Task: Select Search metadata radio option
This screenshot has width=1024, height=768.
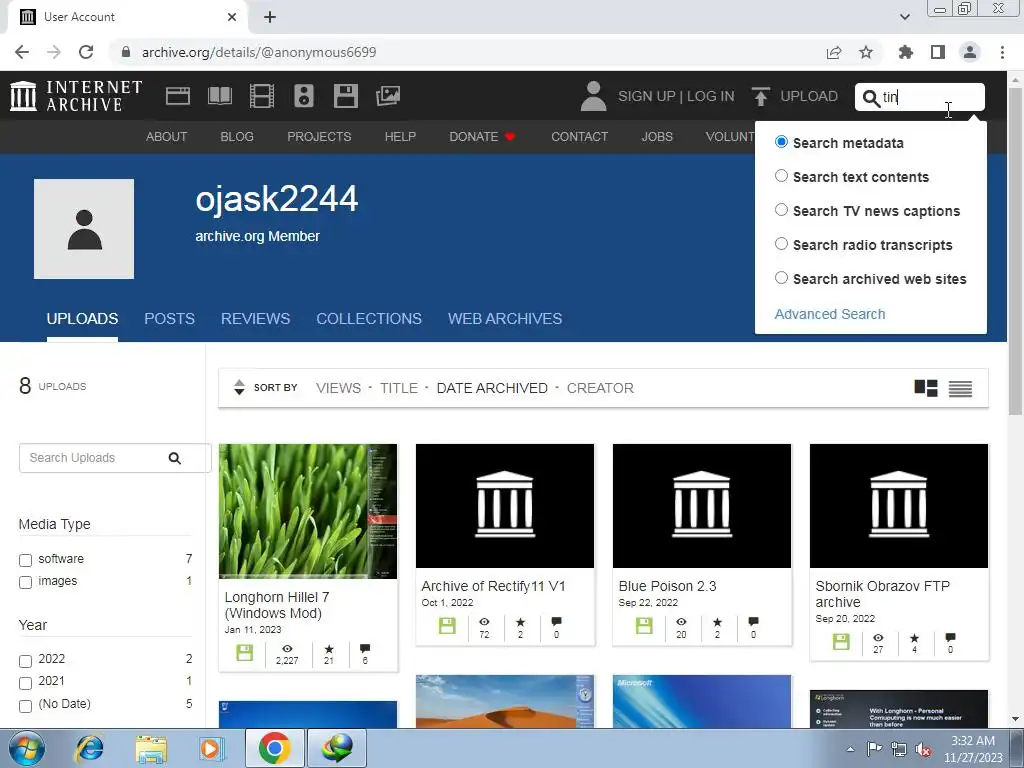Action: pyautogui.click(x=781, y=142)
